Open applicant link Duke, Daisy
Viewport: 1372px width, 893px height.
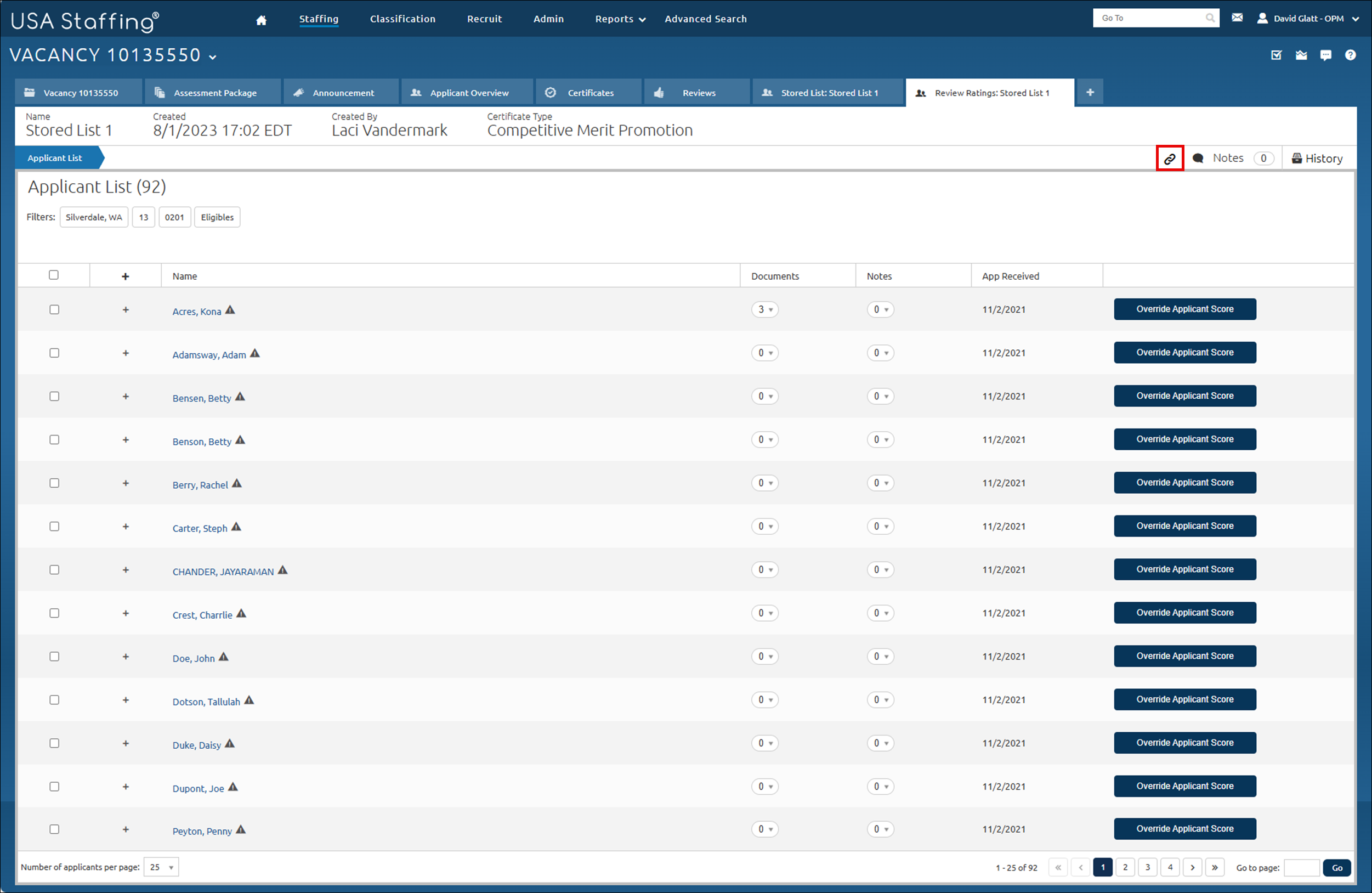[x=196, y=745]
